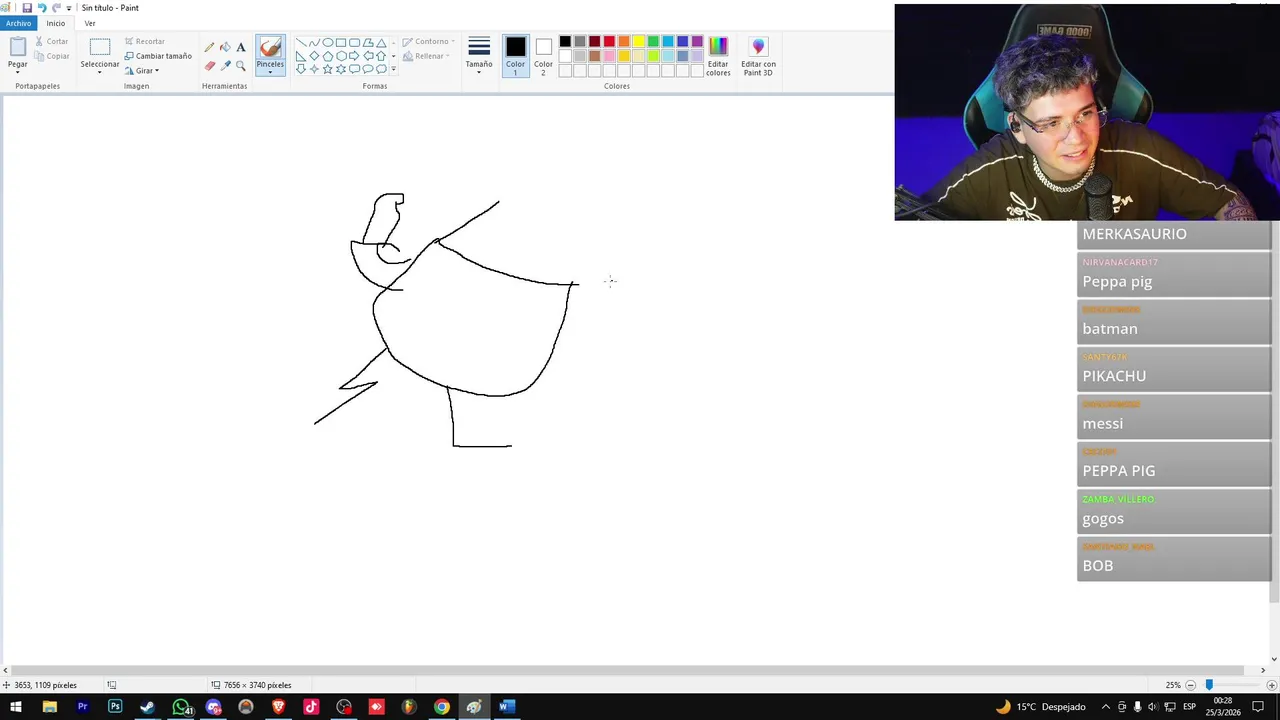Pick the cloud callout shape
Viewport: 1280px width, 720px height.
pyautogui.click(x=381, y=69)
